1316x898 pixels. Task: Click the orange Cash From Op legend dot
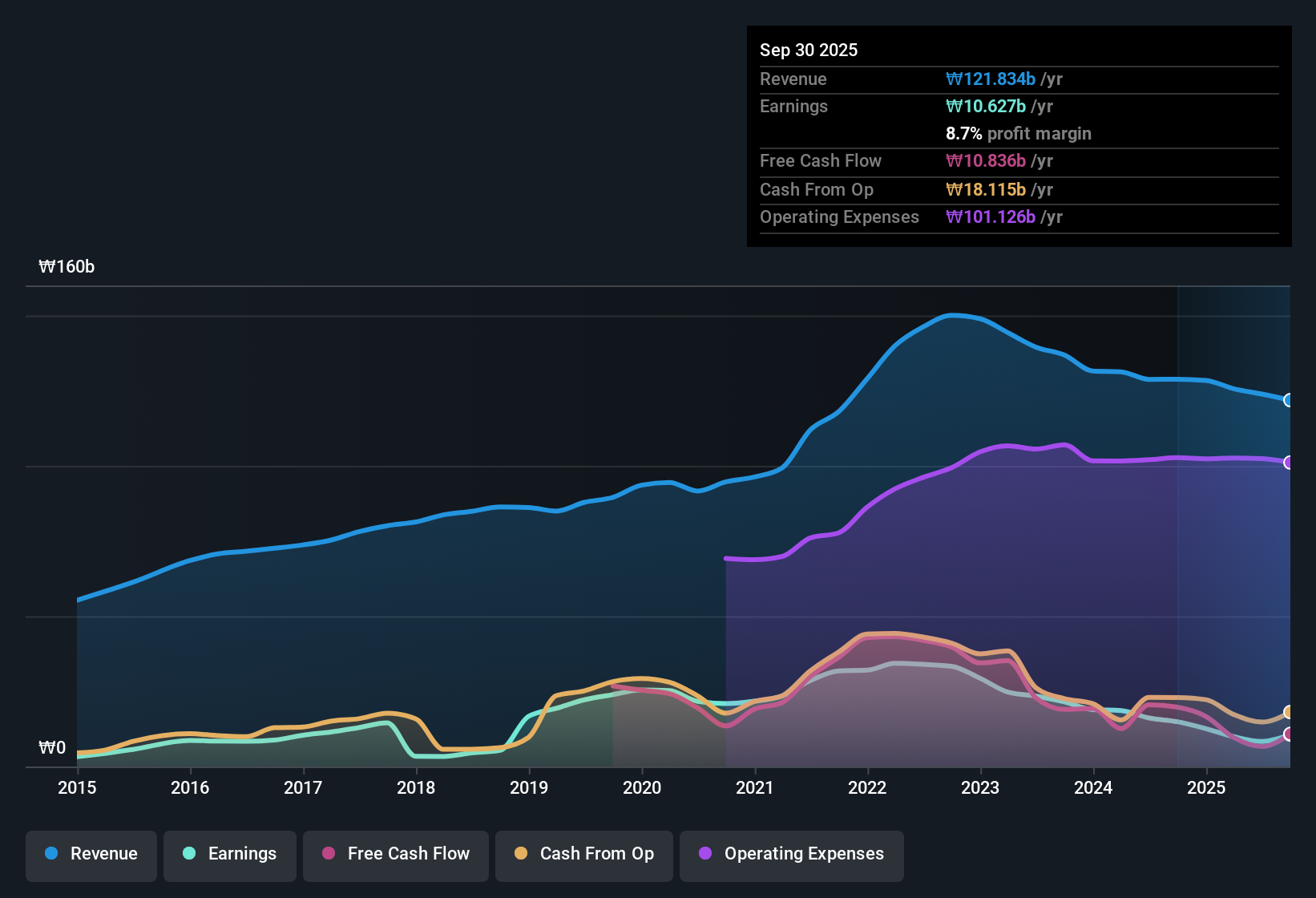click(521, 854)
